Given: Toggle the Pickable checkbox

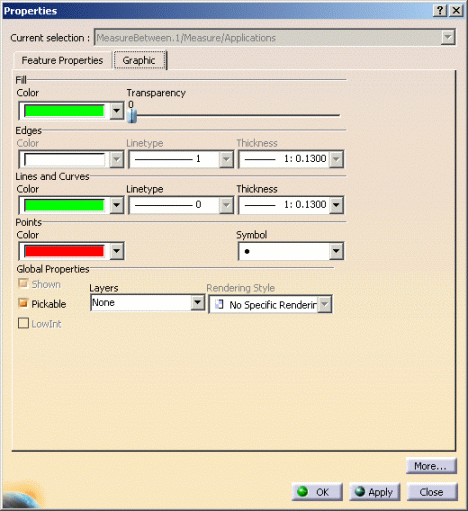Looking at the screenshot, I should coord(23,303).
